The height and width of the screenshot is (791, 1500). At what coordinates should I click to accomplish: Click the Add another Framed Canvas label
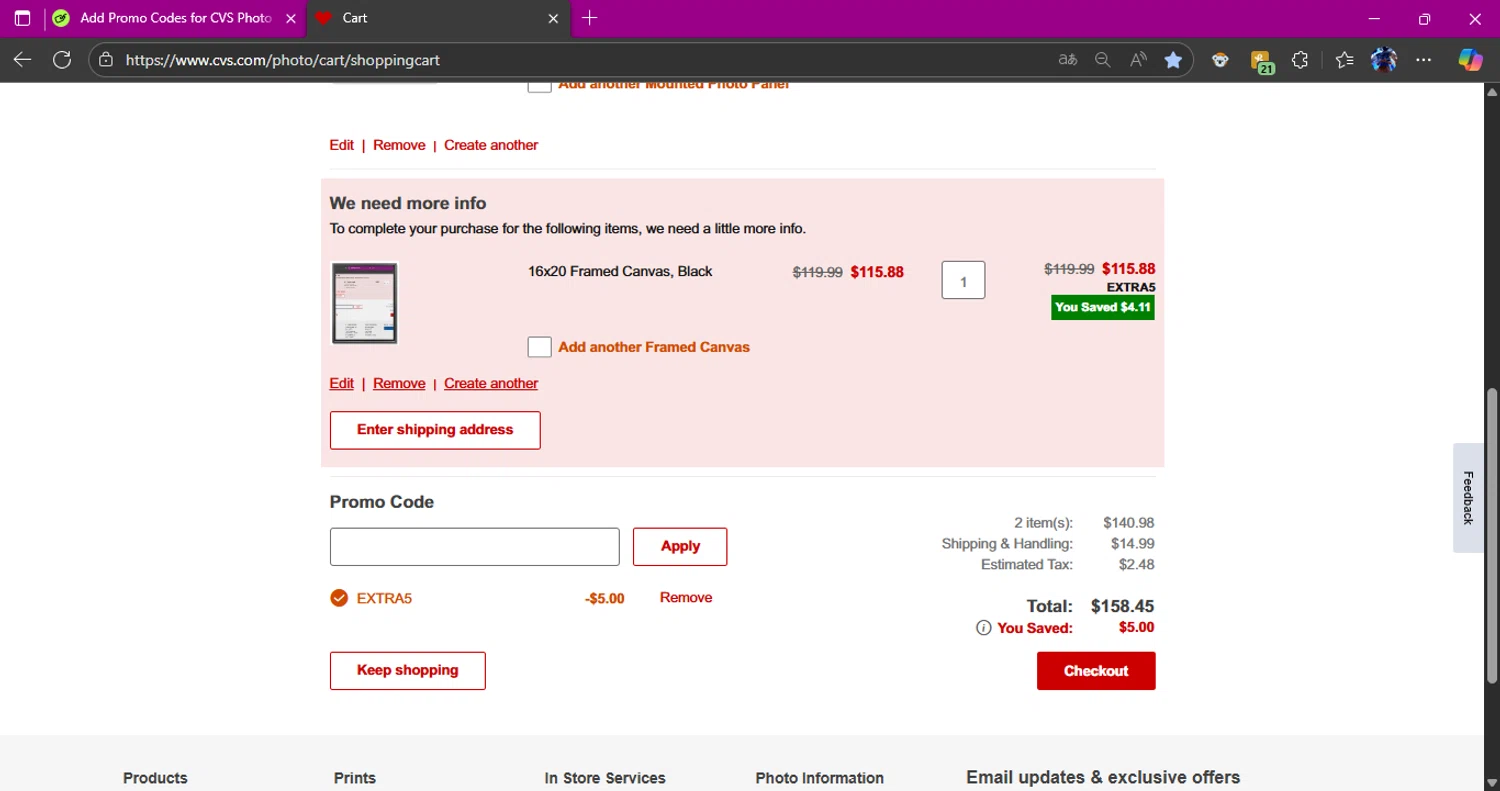pos(654,347)
